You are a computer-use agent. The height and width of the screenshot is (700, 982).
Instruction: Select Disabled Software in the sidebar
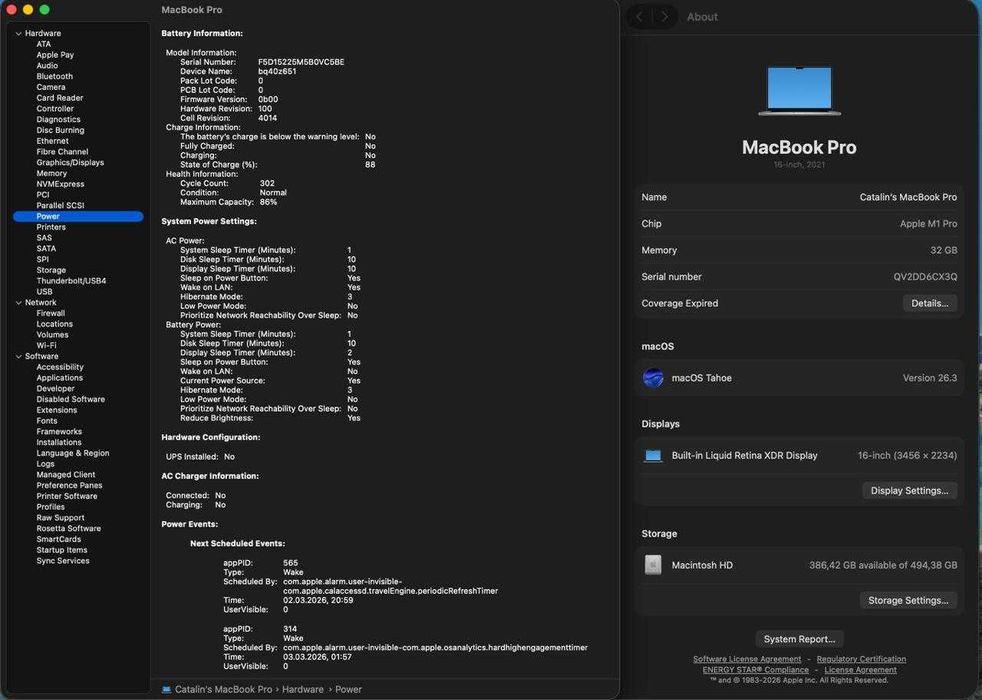click(71, 399)
